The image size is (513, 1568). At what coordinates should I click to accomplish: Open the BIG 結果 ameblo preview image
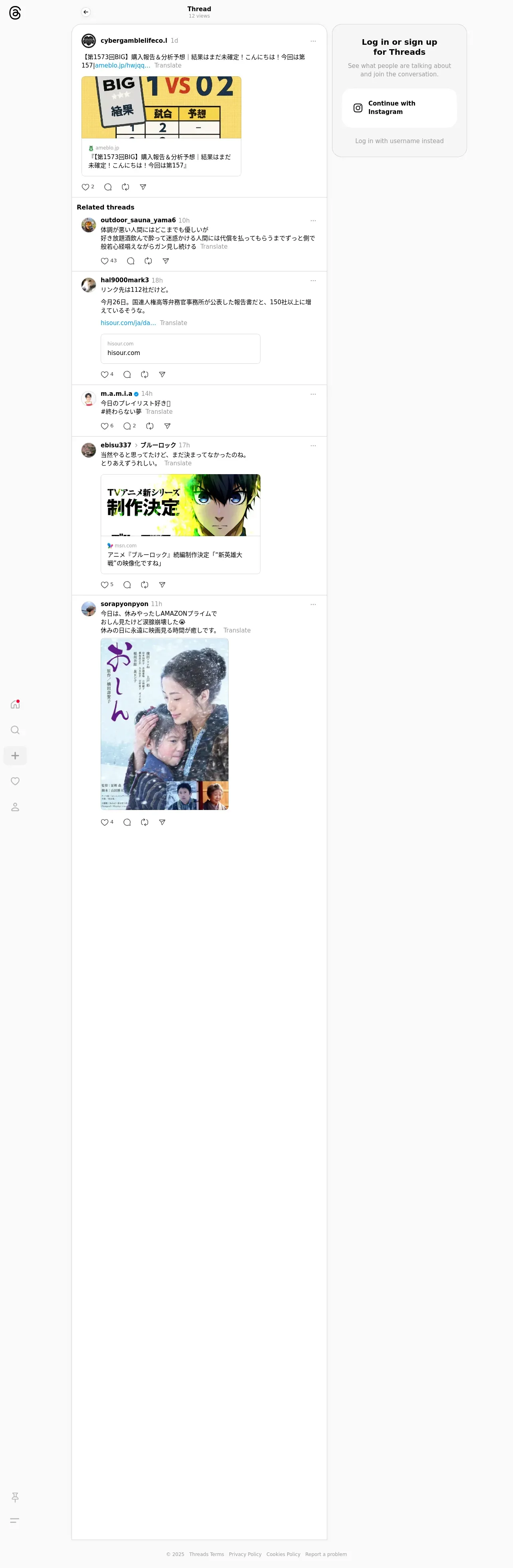[161, 107]
